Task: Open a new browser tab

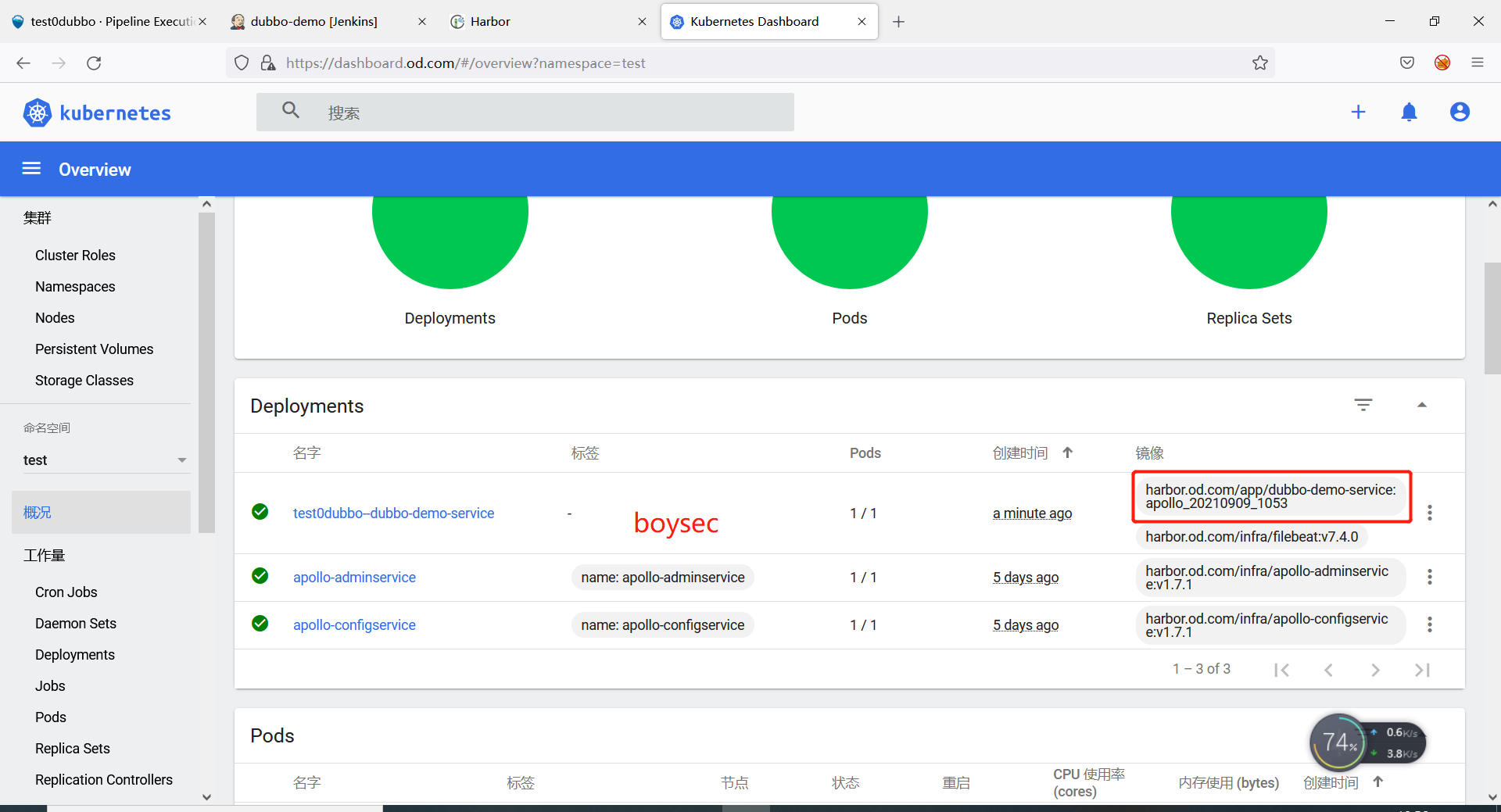Action: click(x=899, y=22)
